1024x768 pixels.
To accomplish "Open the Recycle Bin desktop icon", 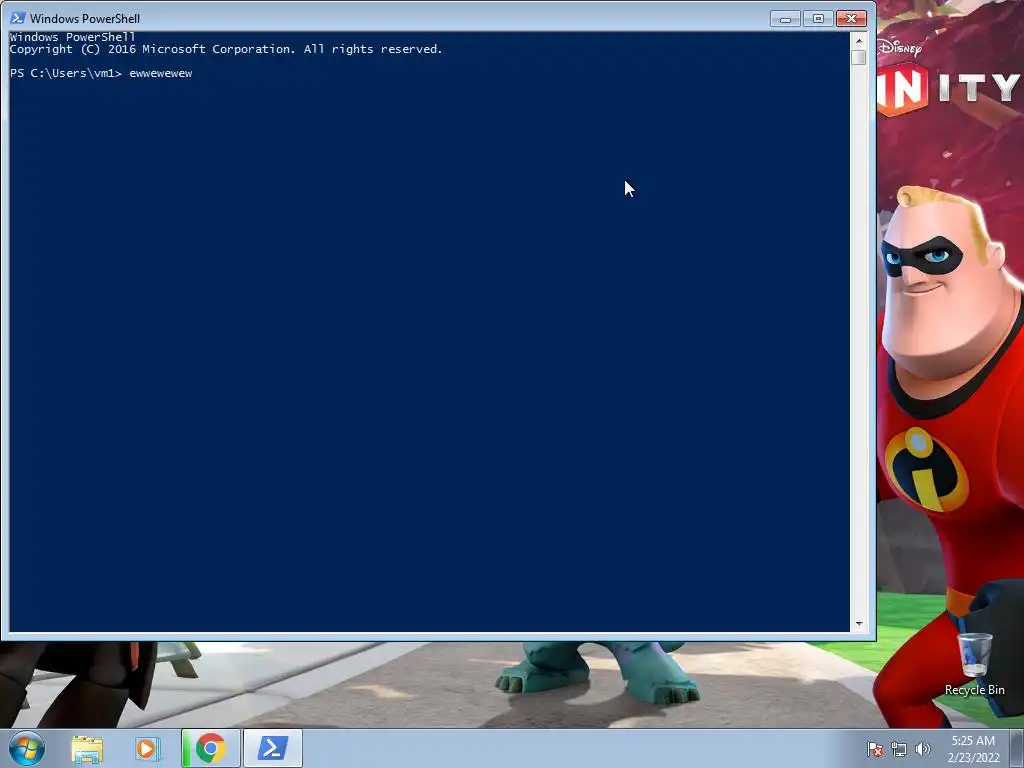I will click(x=974, y=664).
